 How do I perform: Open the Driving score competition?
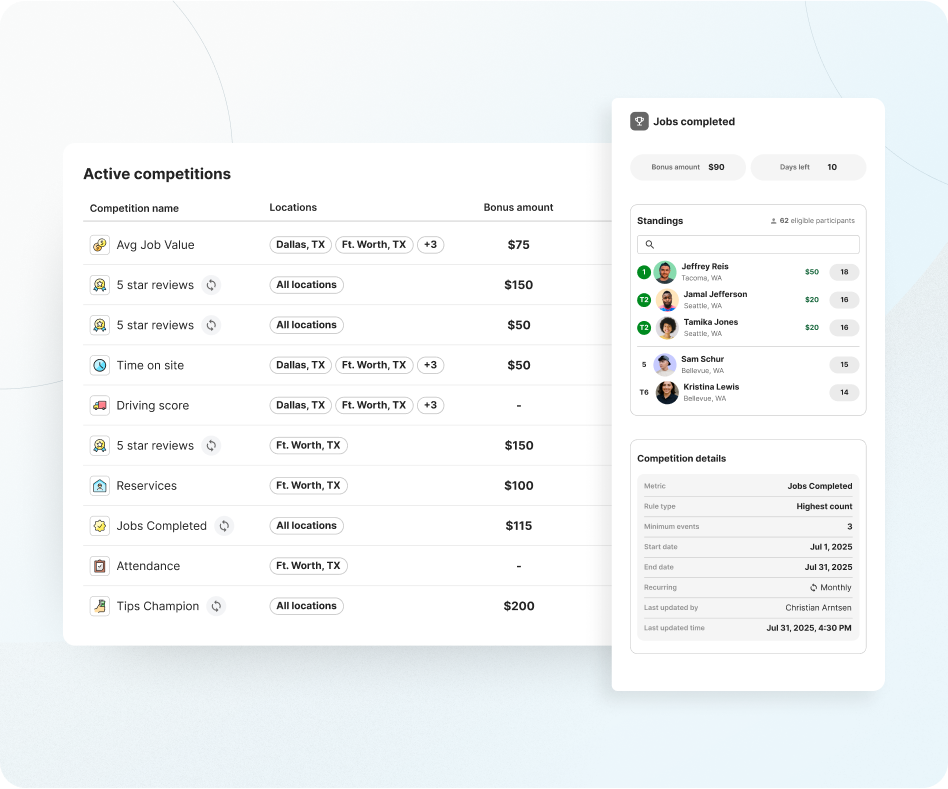point(153,406)
